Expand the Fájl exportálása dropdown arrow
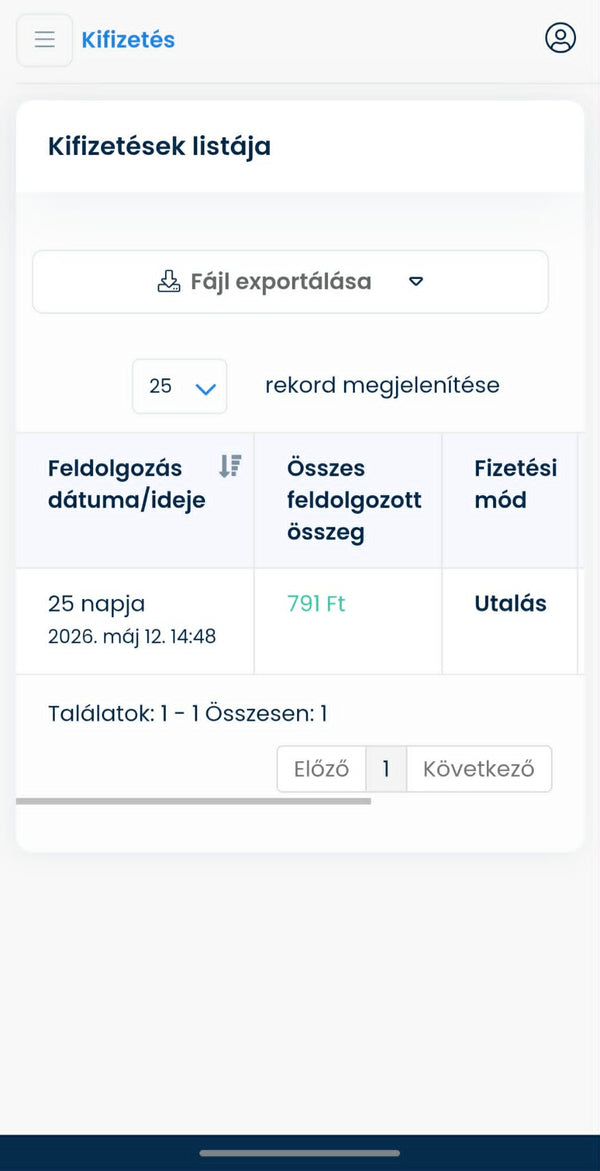 (x=416, y=282)
